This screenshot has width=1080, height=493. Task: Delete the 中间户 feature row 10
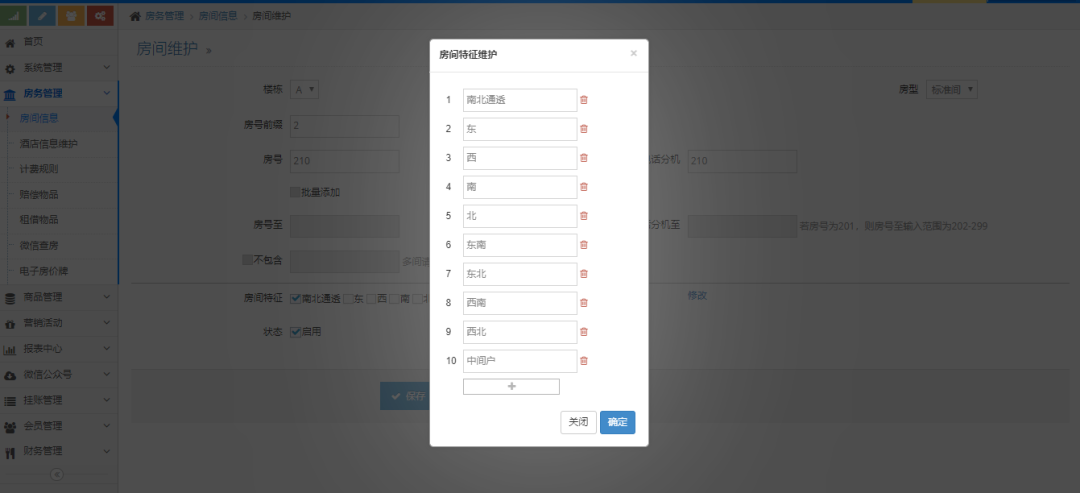[x=584, y=361]
